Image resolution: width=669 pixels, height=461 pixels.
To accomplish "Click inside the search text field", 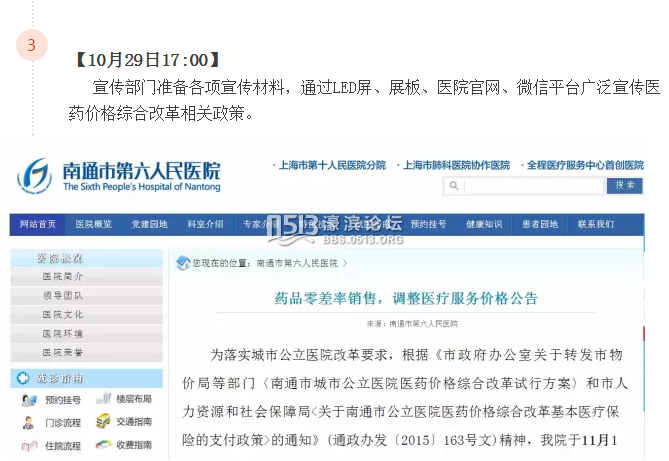I will (x=530, y=186).
